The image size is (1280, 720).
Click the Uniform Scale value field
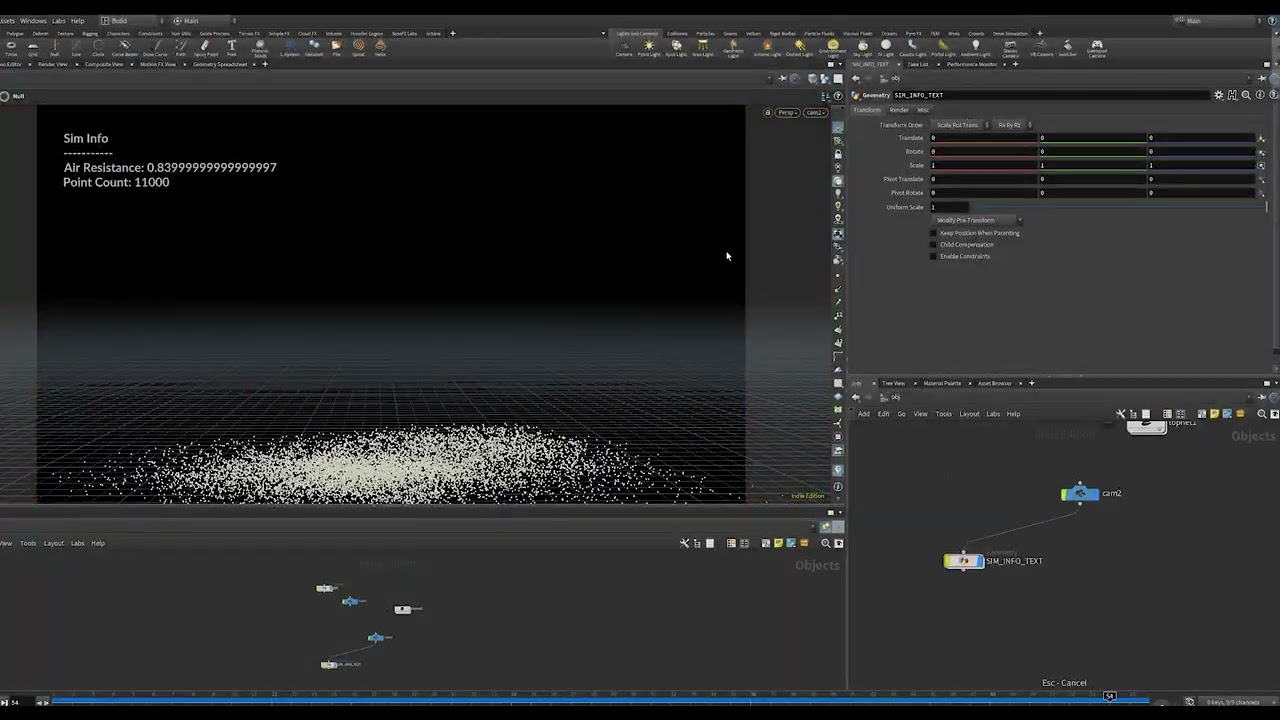(949, 207)
